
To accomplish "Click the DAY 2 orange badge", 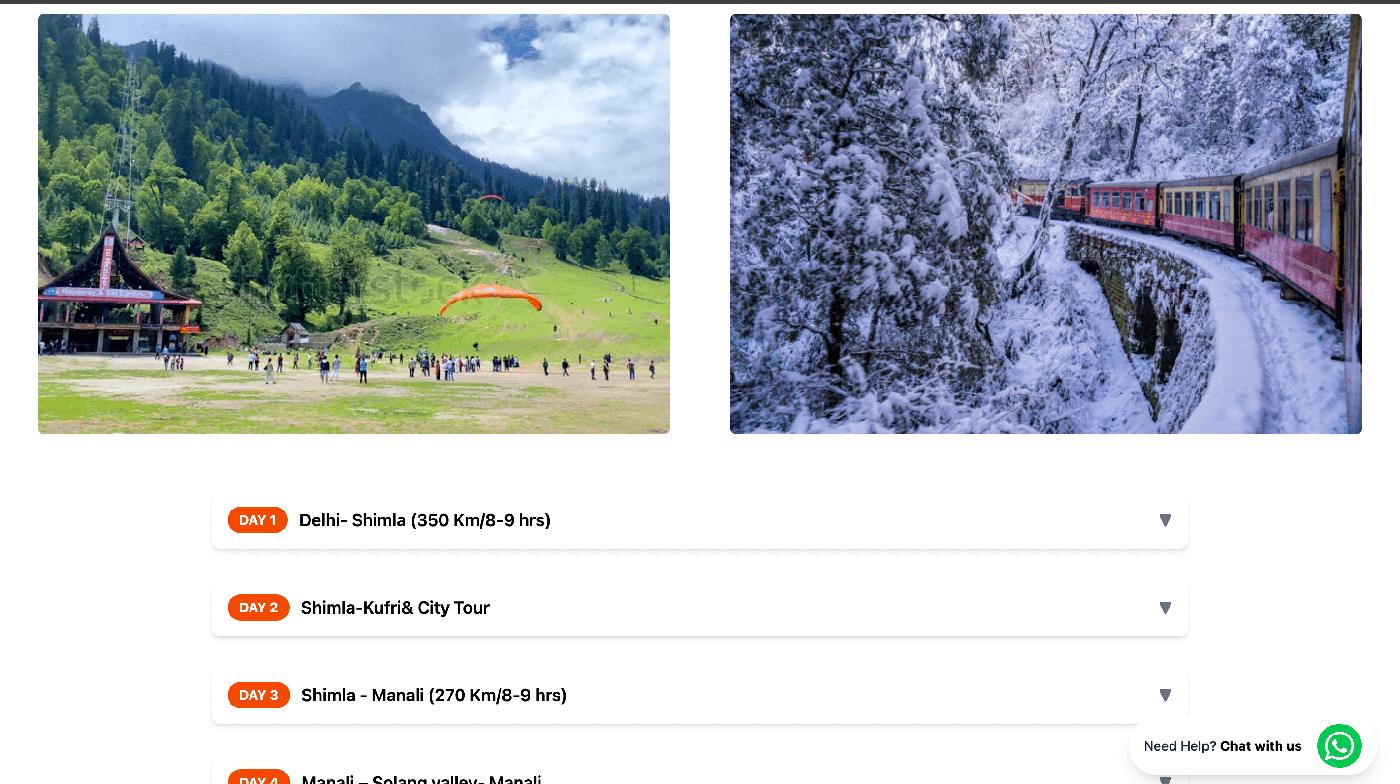I will coord(259,608).
